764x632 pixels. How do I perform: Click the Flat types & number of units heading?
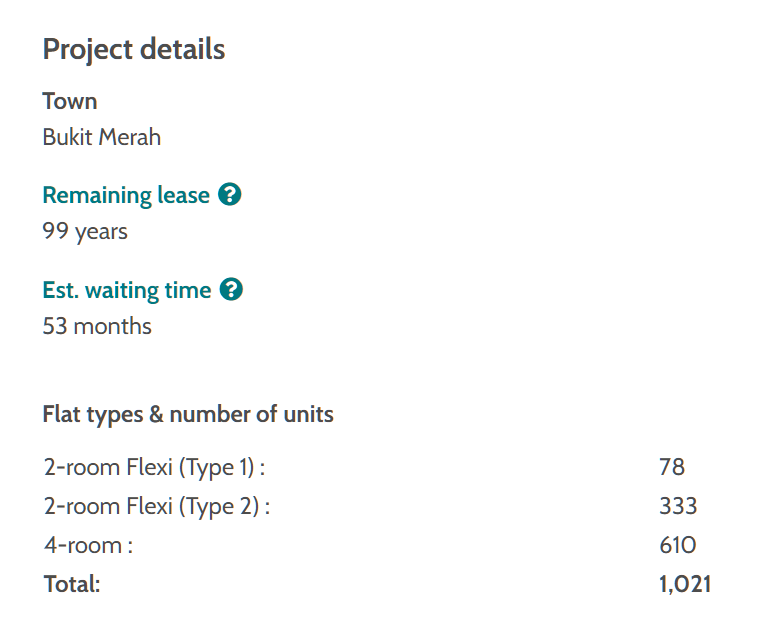tap(188, 414)
